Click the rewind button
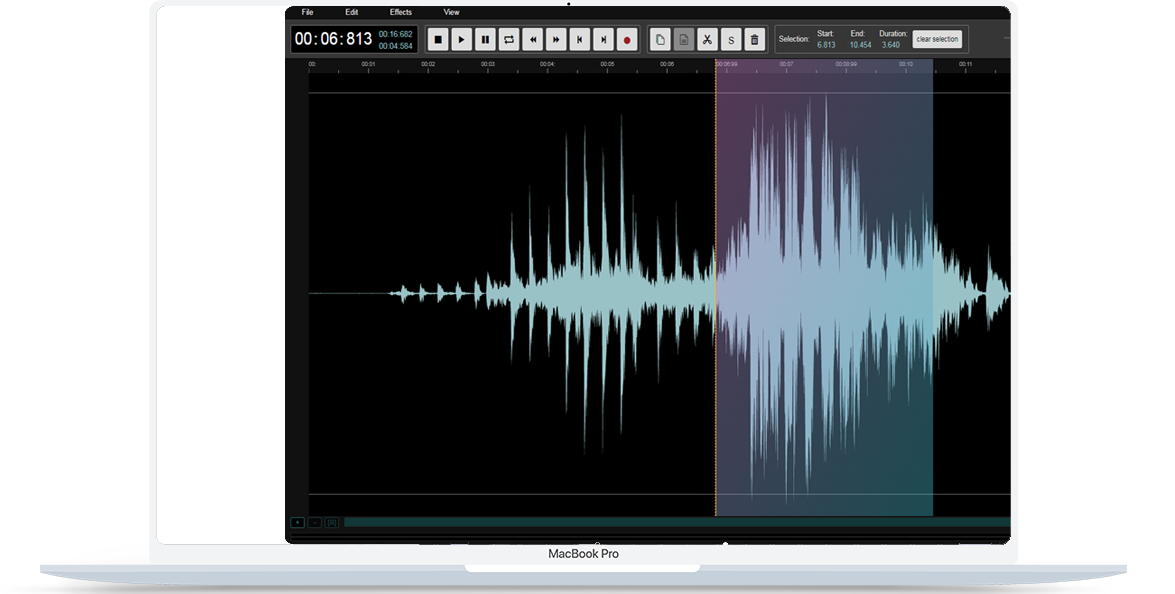This screenshot has width=1175, height=594. pyautogui.click(x=533, y=40)
